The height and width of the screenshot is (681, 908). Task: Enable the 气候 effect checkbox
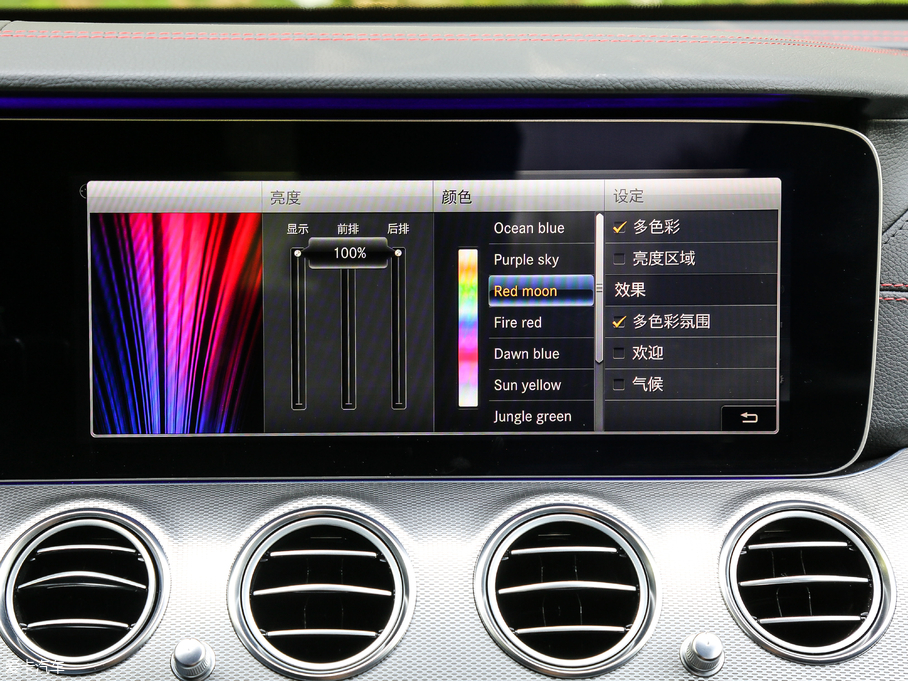(620, 384)
